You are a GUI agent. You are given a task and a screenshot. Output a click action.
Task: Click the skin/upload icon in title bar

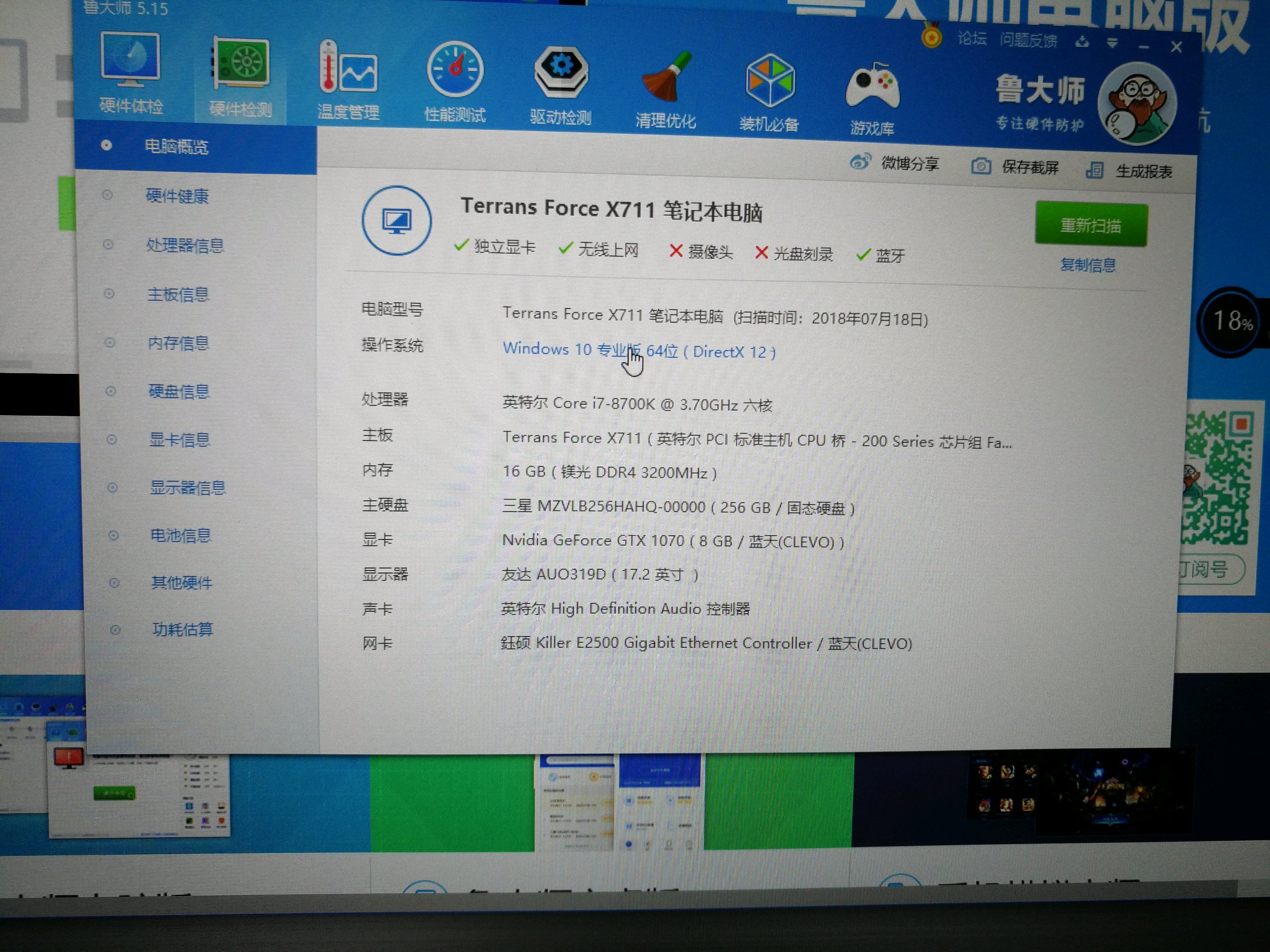1082,43
